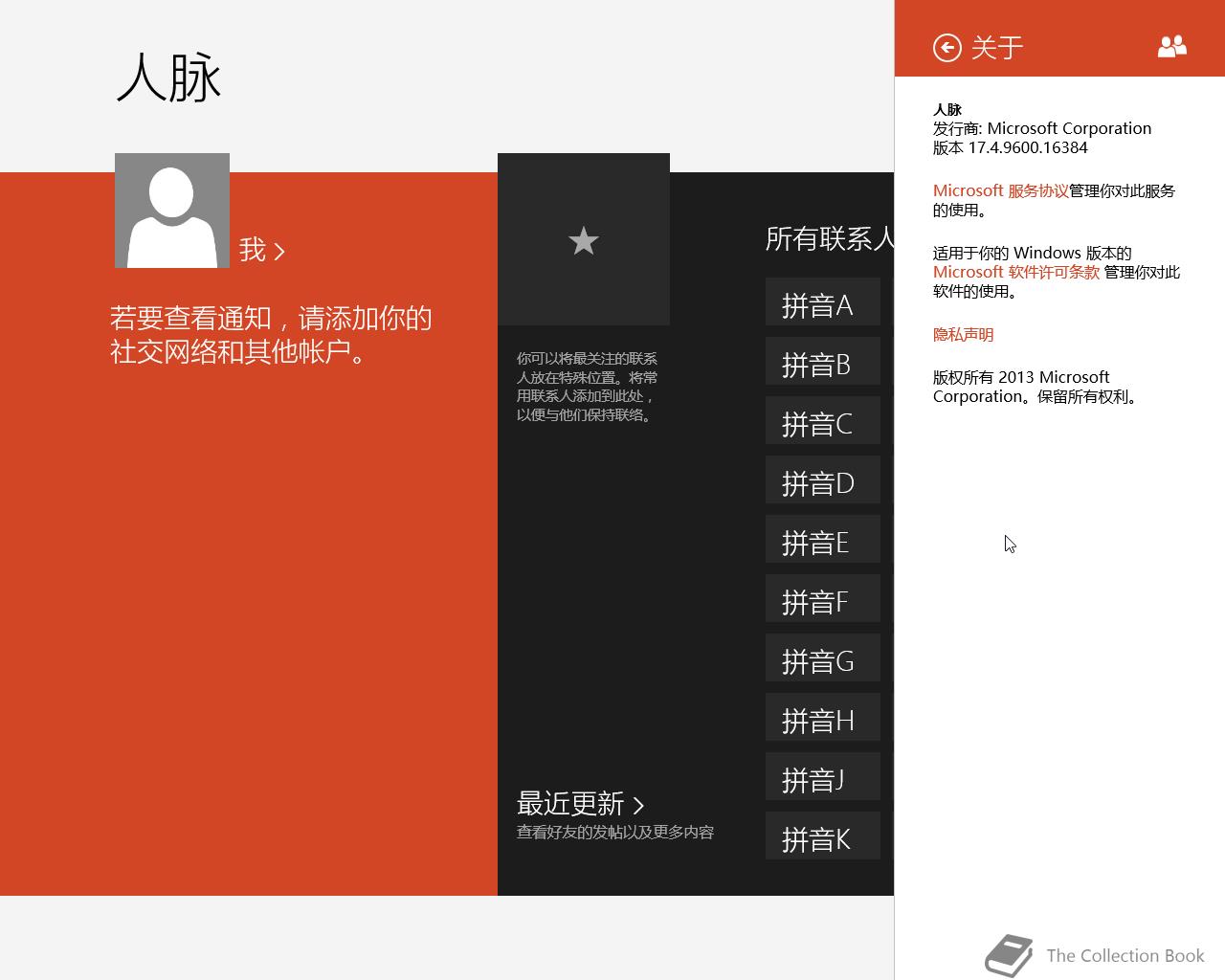The image size is (1225, 980).
Task: Click the 若要查看通知 notification message
Action: (x=271, y=335)
